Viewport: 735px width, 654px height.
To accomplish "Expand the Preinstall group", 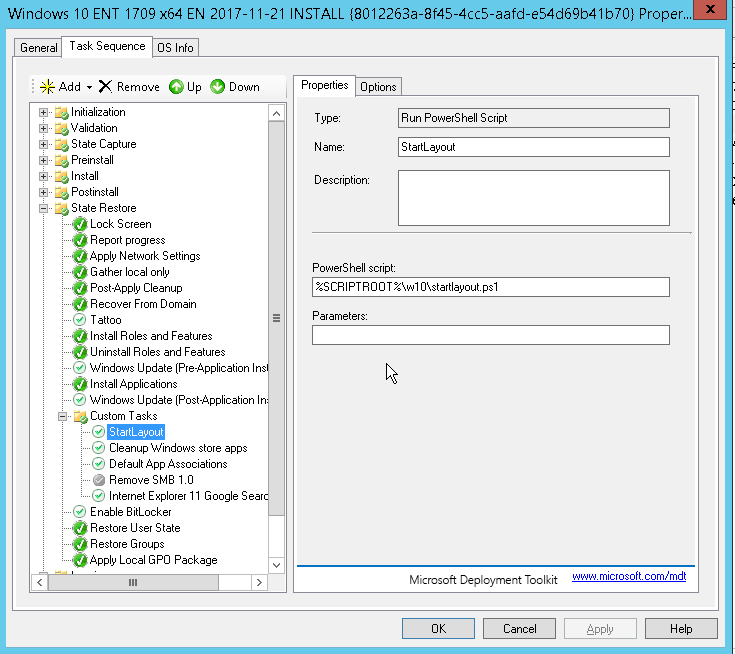I will tap(43, 160).
